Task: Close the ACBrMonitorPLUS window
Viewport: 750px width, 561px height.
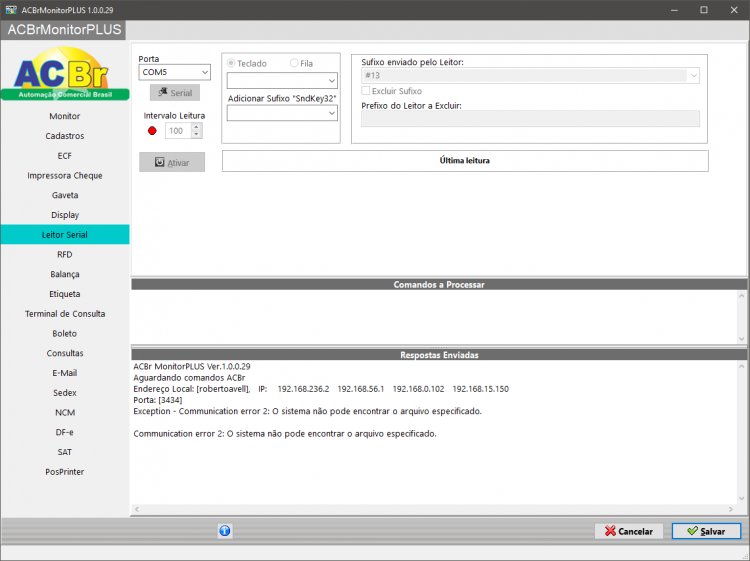Action: [x=734, y=10]
